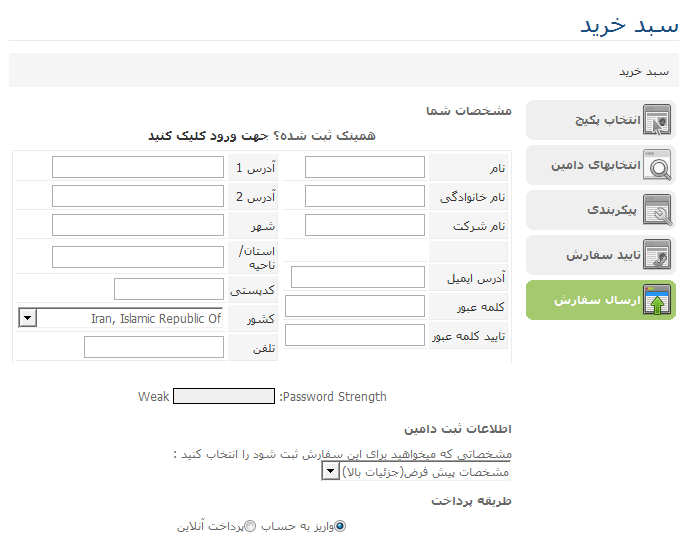Click the green upload arrow order submit icon
Screen dimensions: 686x542
coord(657,300)
